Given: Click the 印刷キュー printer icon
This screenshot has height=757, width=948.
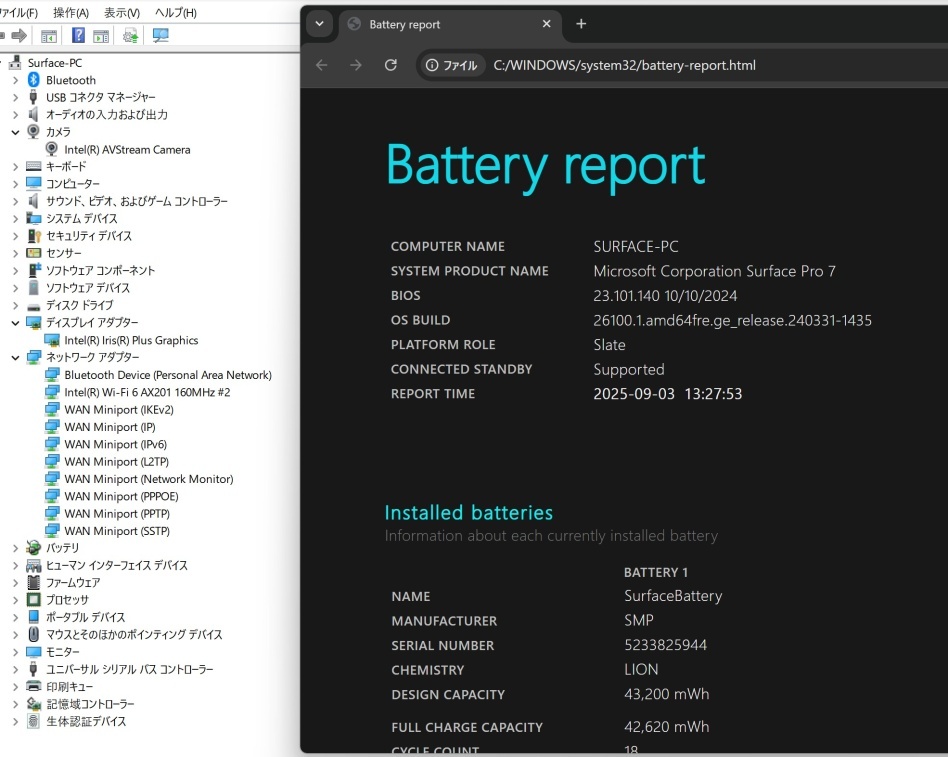Looking at the screenshot, I should click(x=34, y=687).
